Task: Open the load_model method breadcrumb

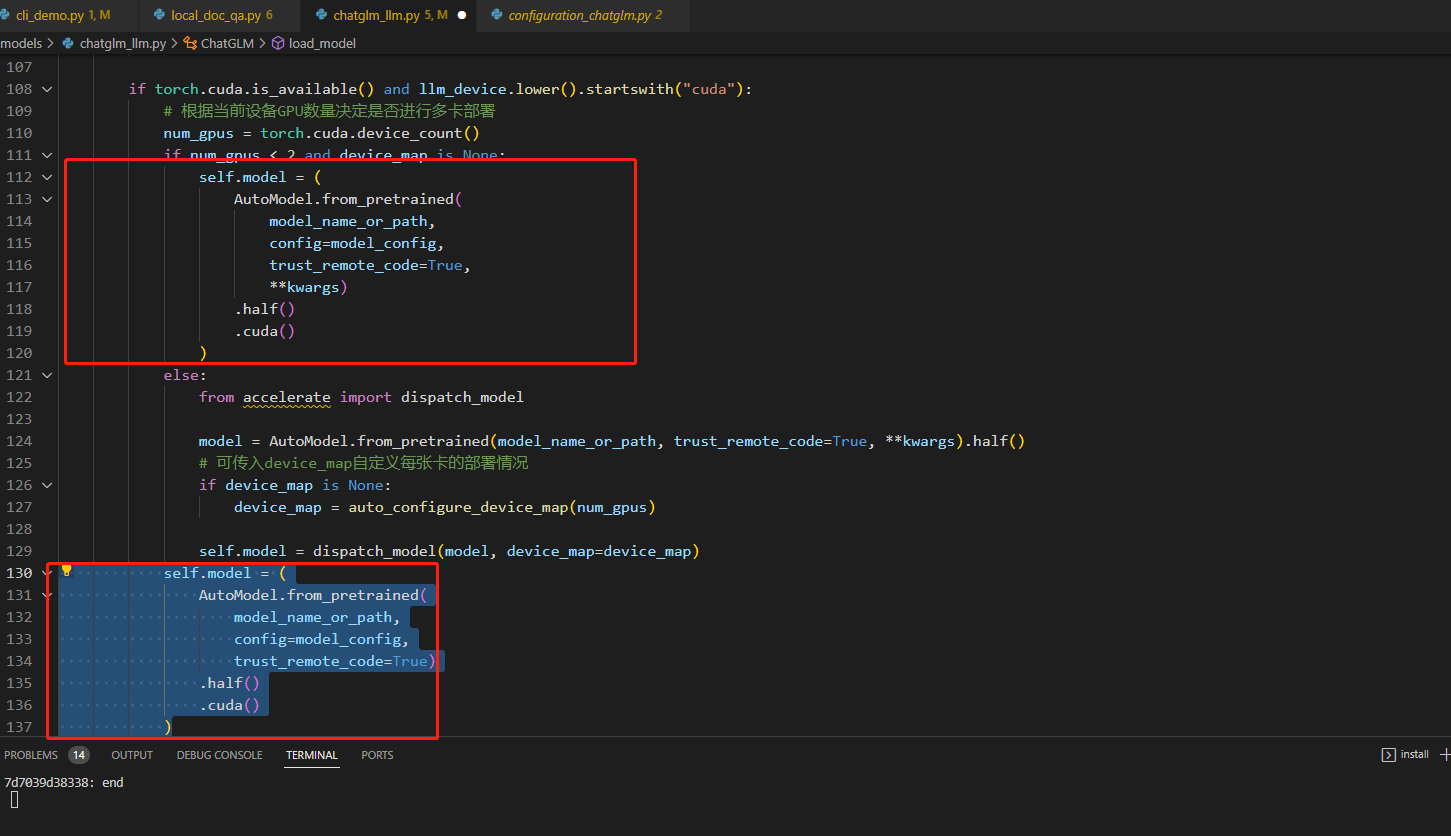Action: (322, 44)
